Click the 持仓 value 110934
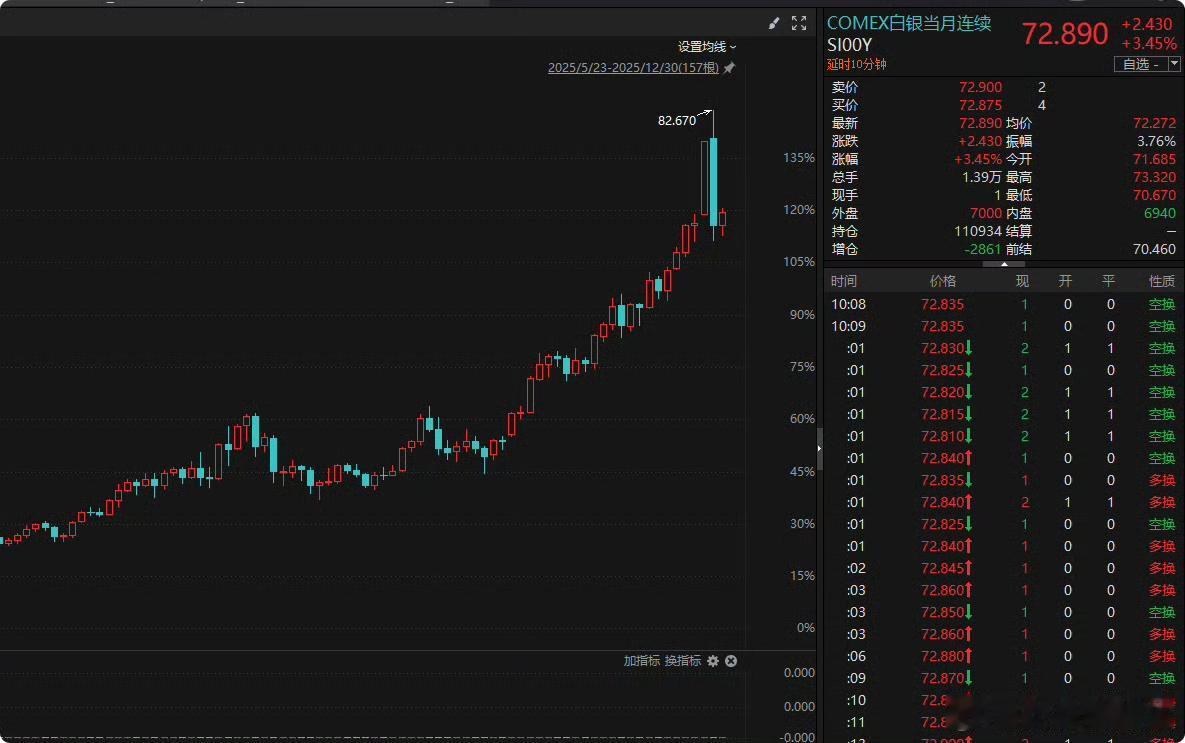This screenshot has height=743, width=1185. (x=978, y=231)
